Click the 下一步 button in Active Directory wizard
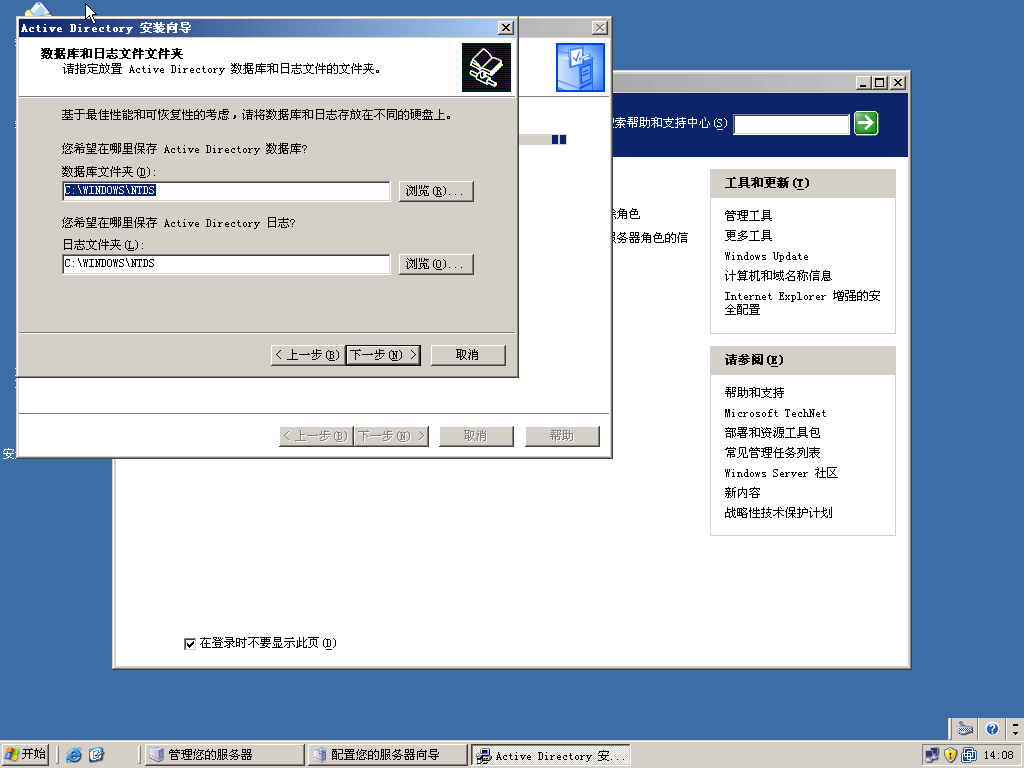 (382, 355)
